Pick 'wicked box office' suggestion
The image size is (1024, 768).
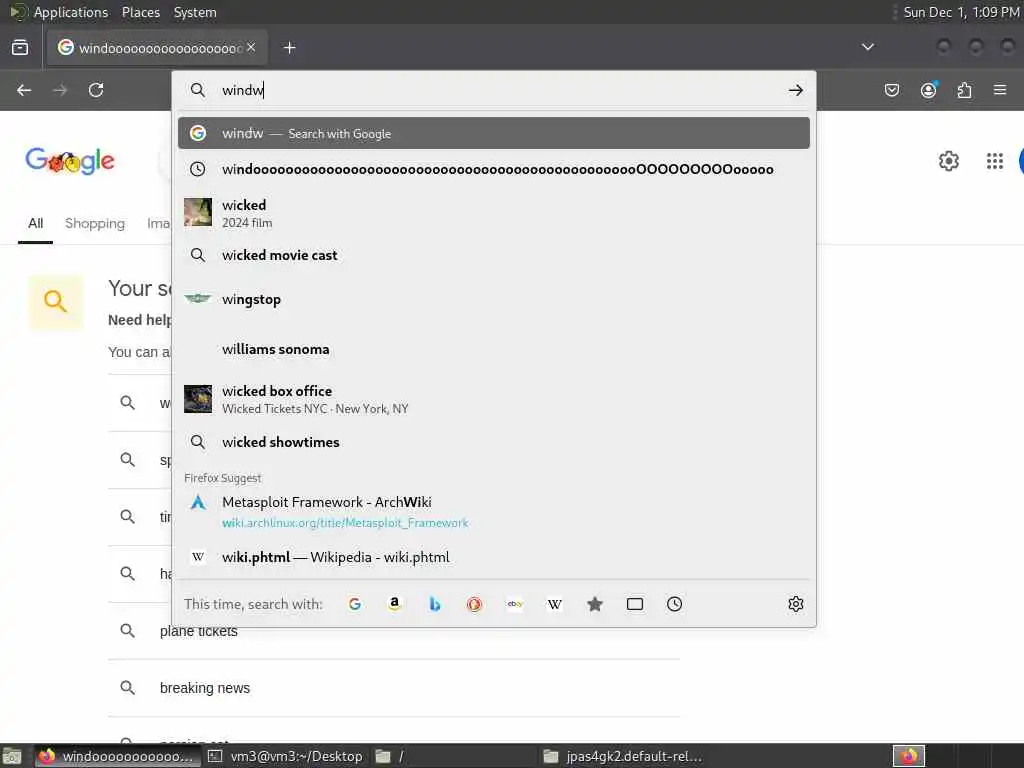(494, 399)
